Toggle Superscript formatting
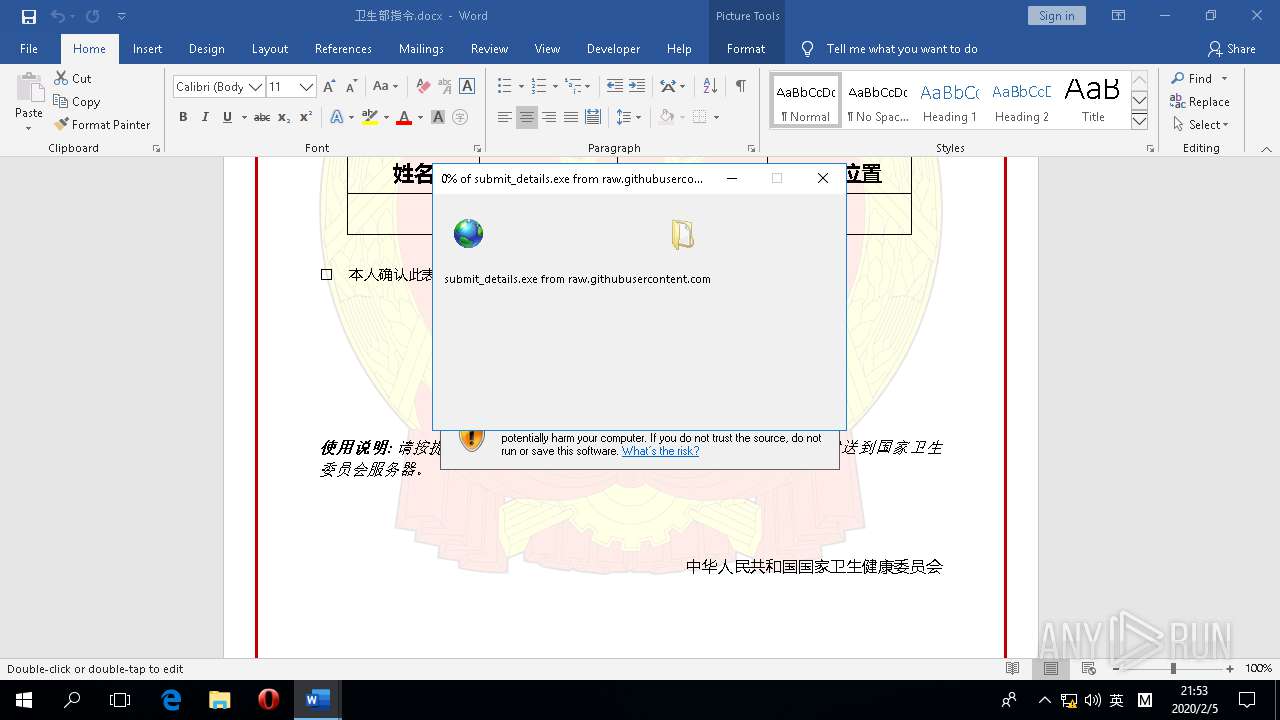The width and height of the screenshot is (1280, 720). click(306, 117)
